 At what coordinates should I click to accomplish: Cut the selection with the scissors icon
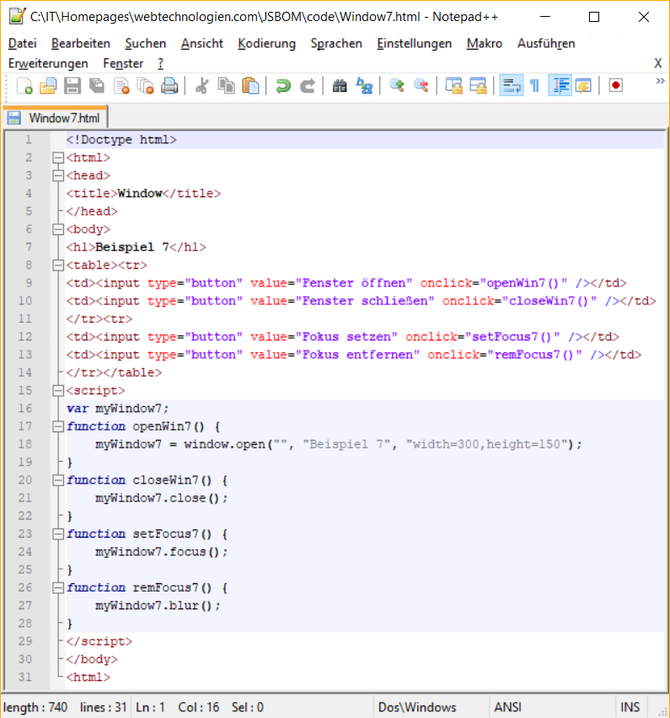pyautogui.click(x=202, y=86)
